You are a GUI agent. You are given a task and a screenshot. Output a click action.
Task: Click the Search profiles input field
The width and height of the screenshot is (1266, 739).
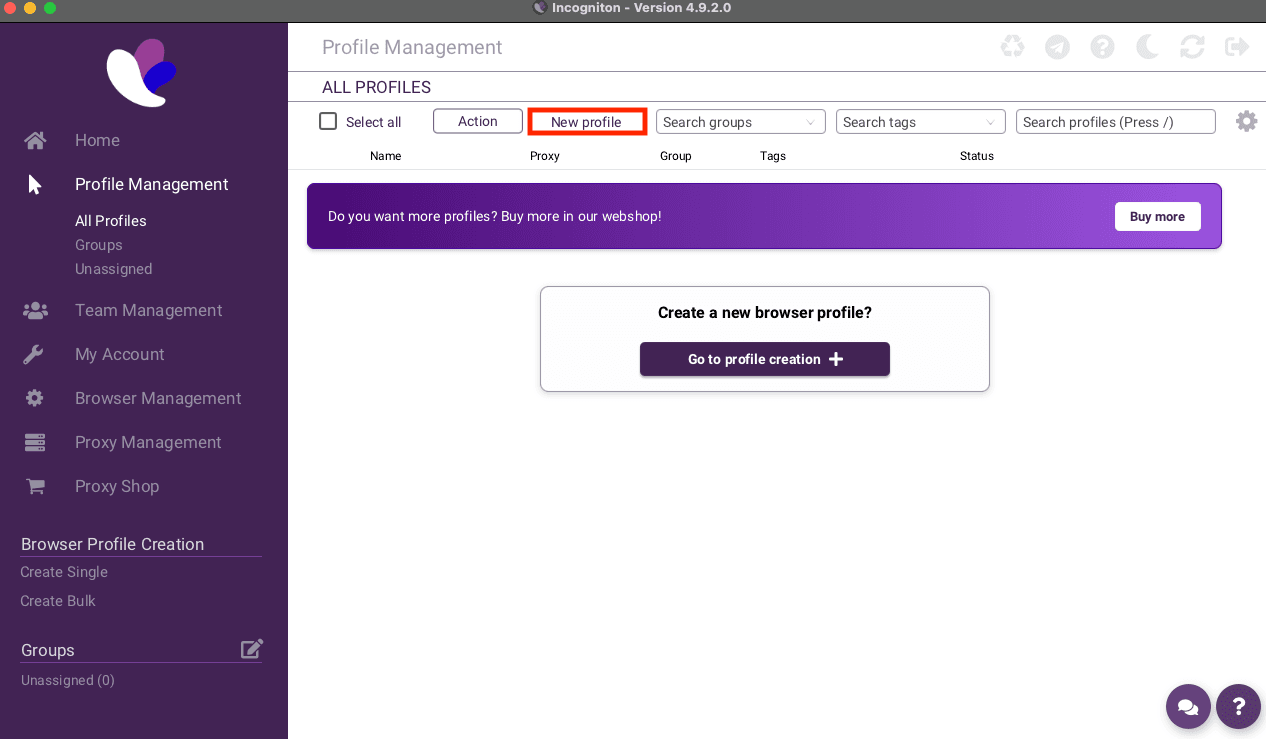pos(1115,121)
